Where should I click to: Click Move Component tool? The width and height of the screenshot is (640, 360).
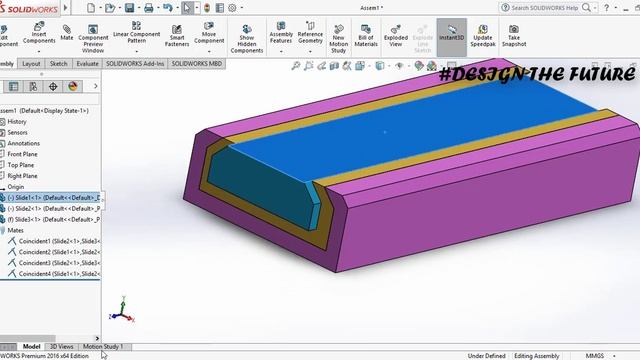209,32
